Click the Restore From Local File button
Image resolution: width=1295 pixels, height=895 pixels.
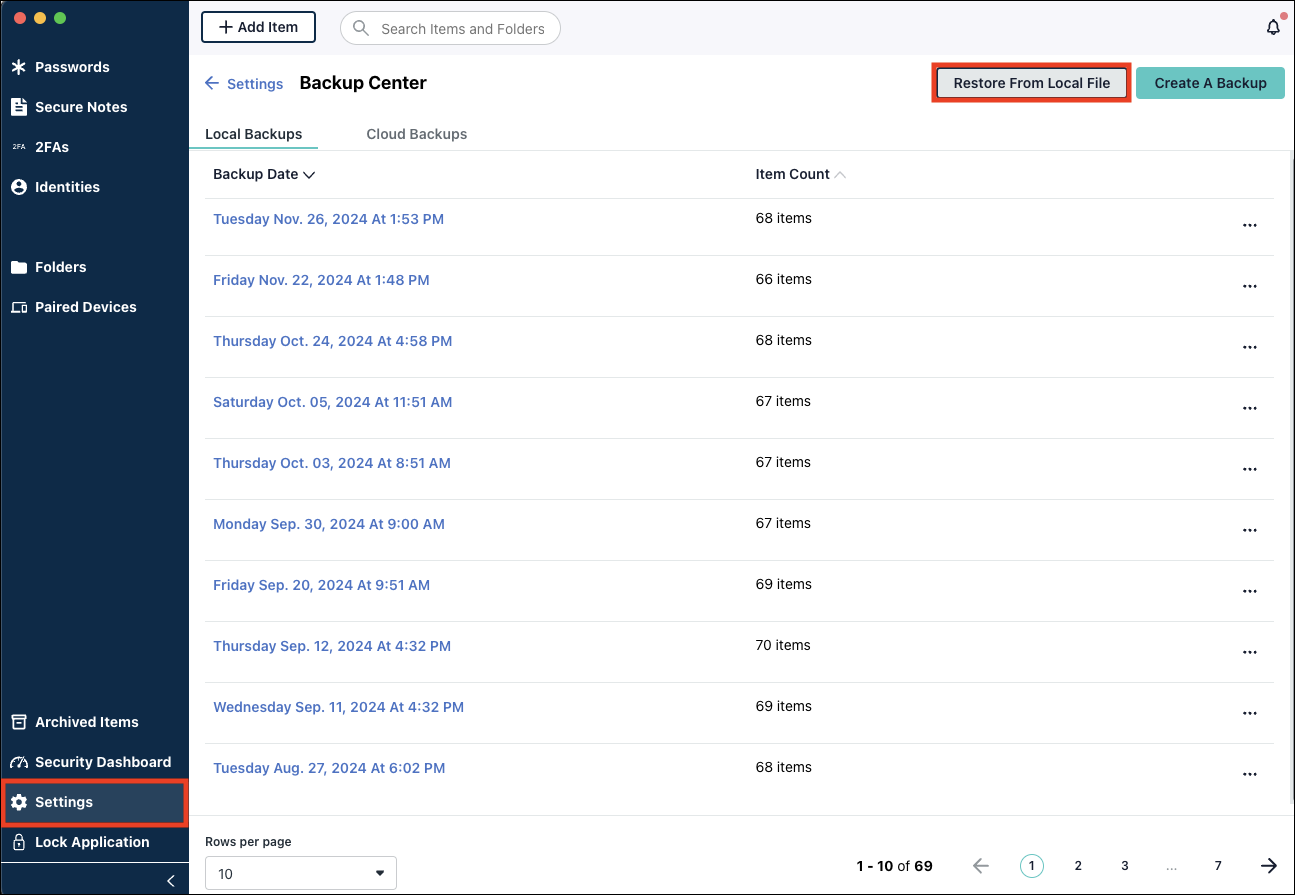click(1031, 83)
